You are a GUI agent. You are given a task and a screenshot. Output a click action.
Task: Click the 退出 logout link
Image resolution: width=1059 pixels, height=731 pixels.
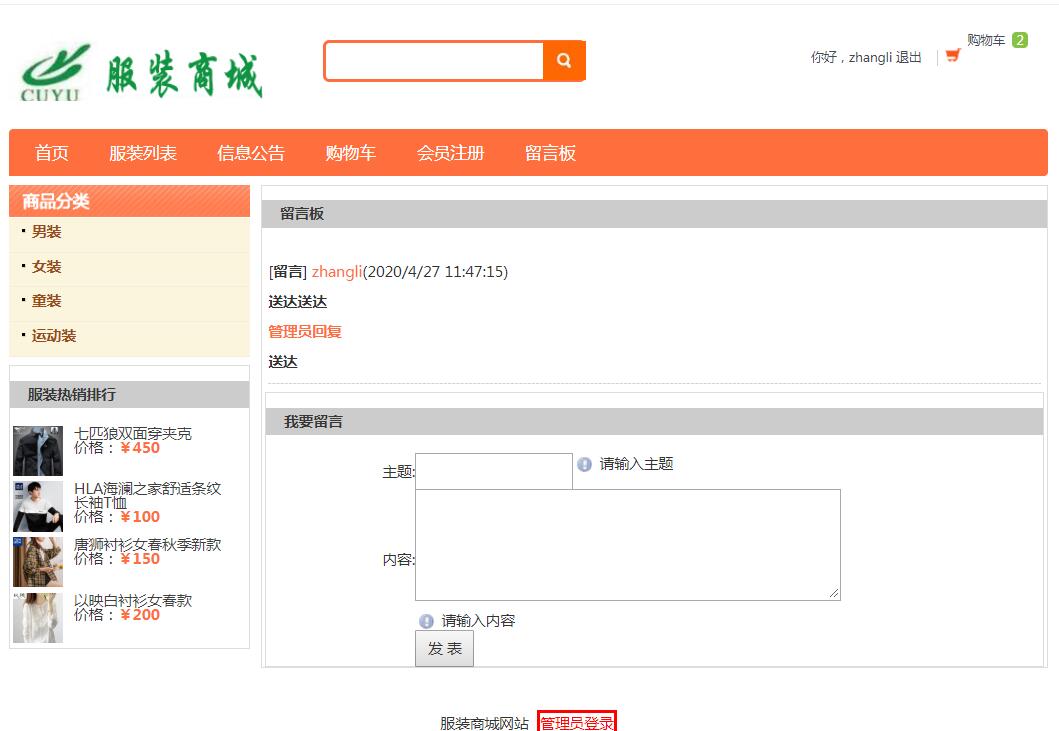tap(908, 58)
